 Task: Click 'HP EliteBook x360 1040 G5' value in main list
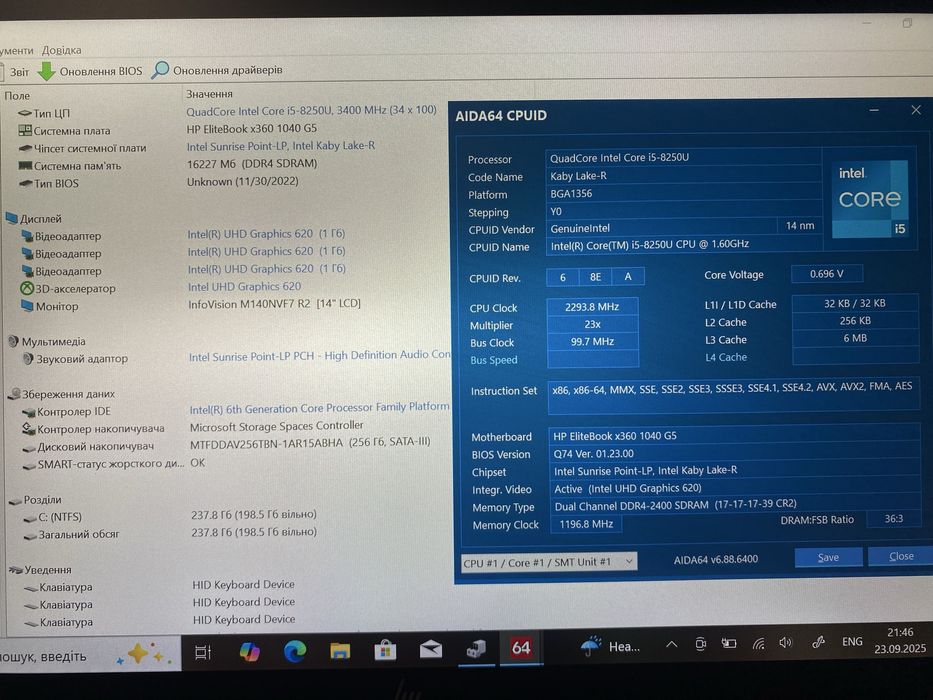[252, 129]
